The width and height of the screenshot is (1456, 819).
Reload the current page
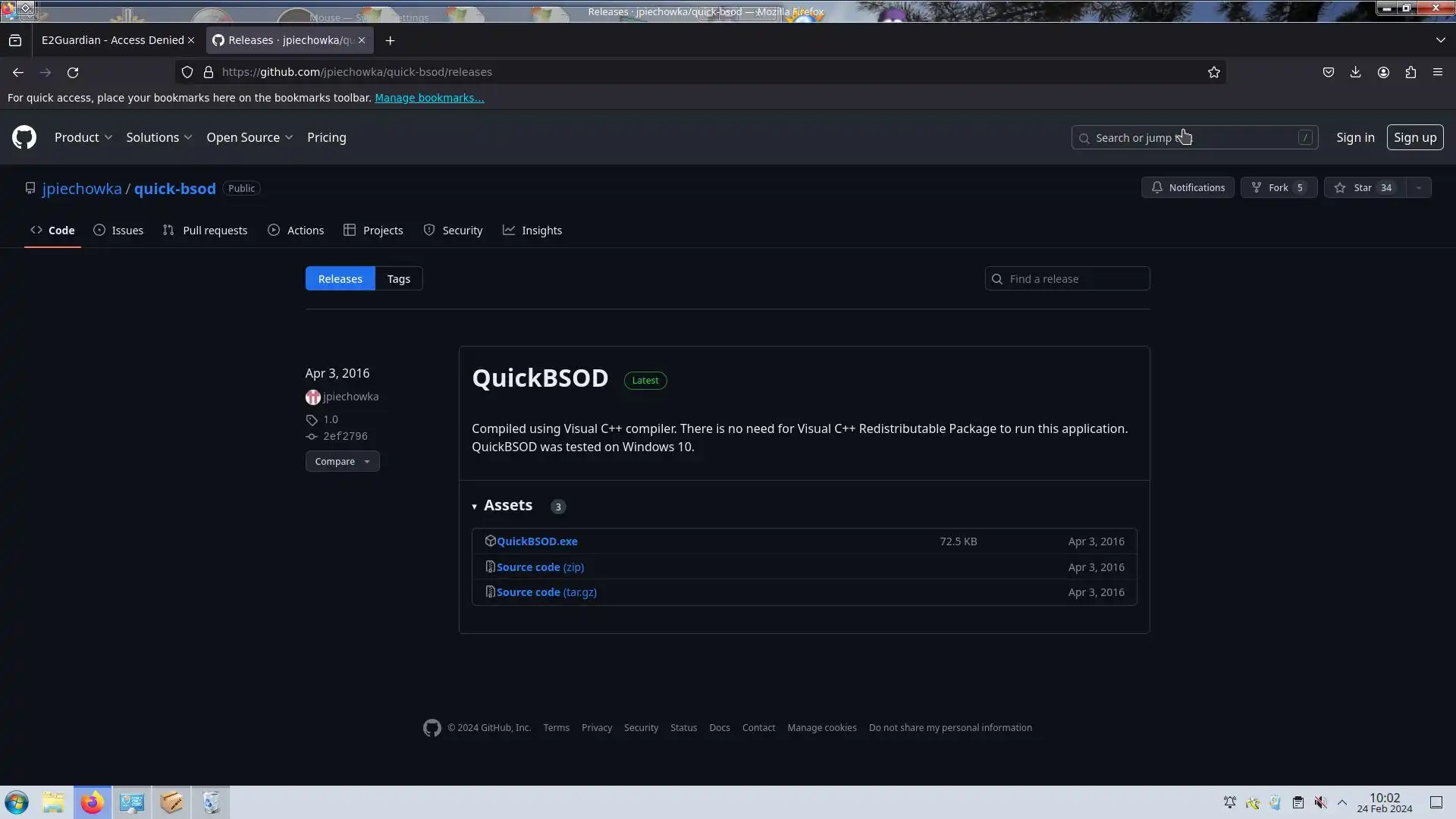tap(73, 72)
